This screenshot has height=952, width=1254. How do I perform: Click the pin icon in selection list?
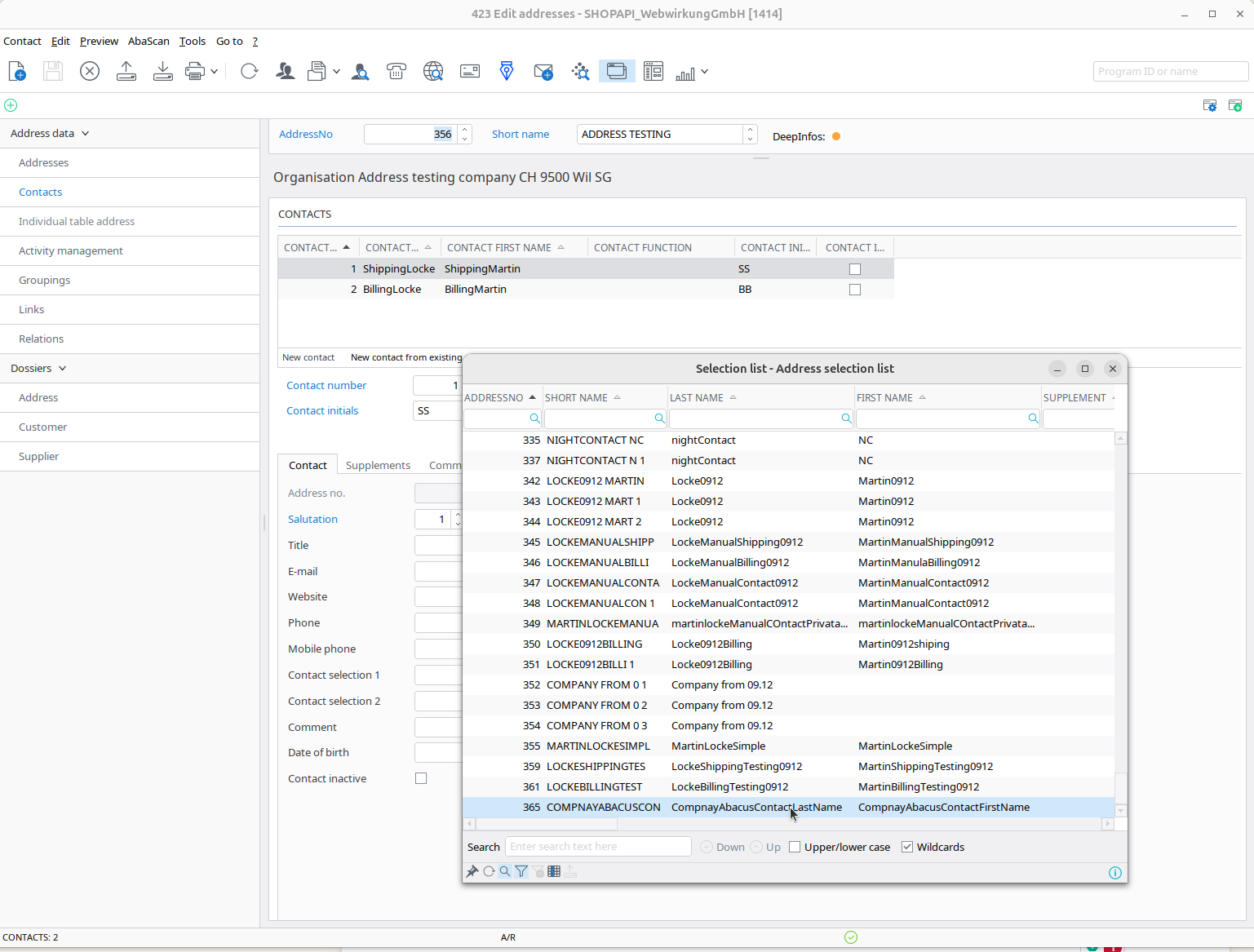472,871
